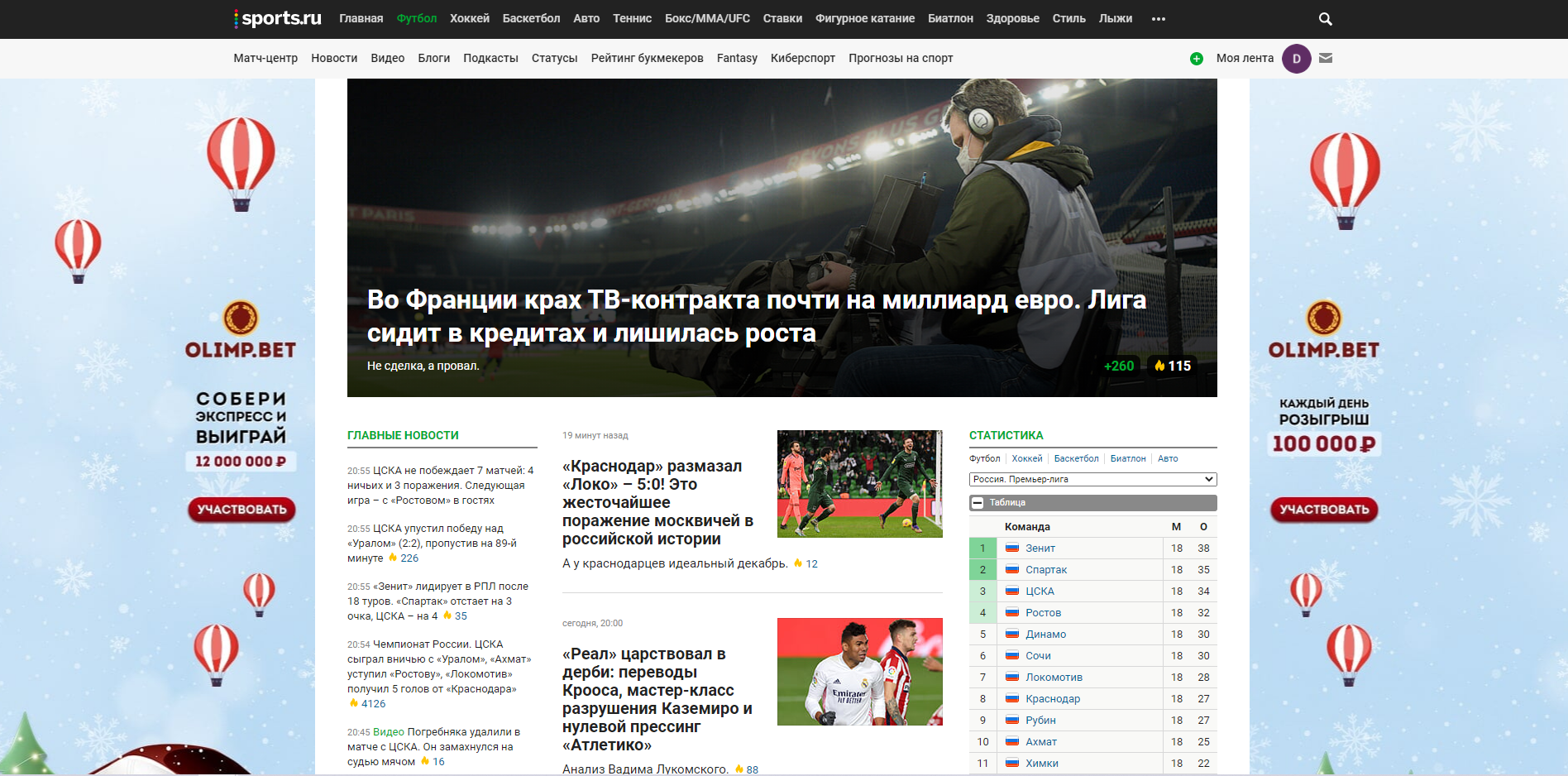1568x776 pixels.
Task: Click right OLIMP.BET Участвовать button
Action: [1324, 510]
